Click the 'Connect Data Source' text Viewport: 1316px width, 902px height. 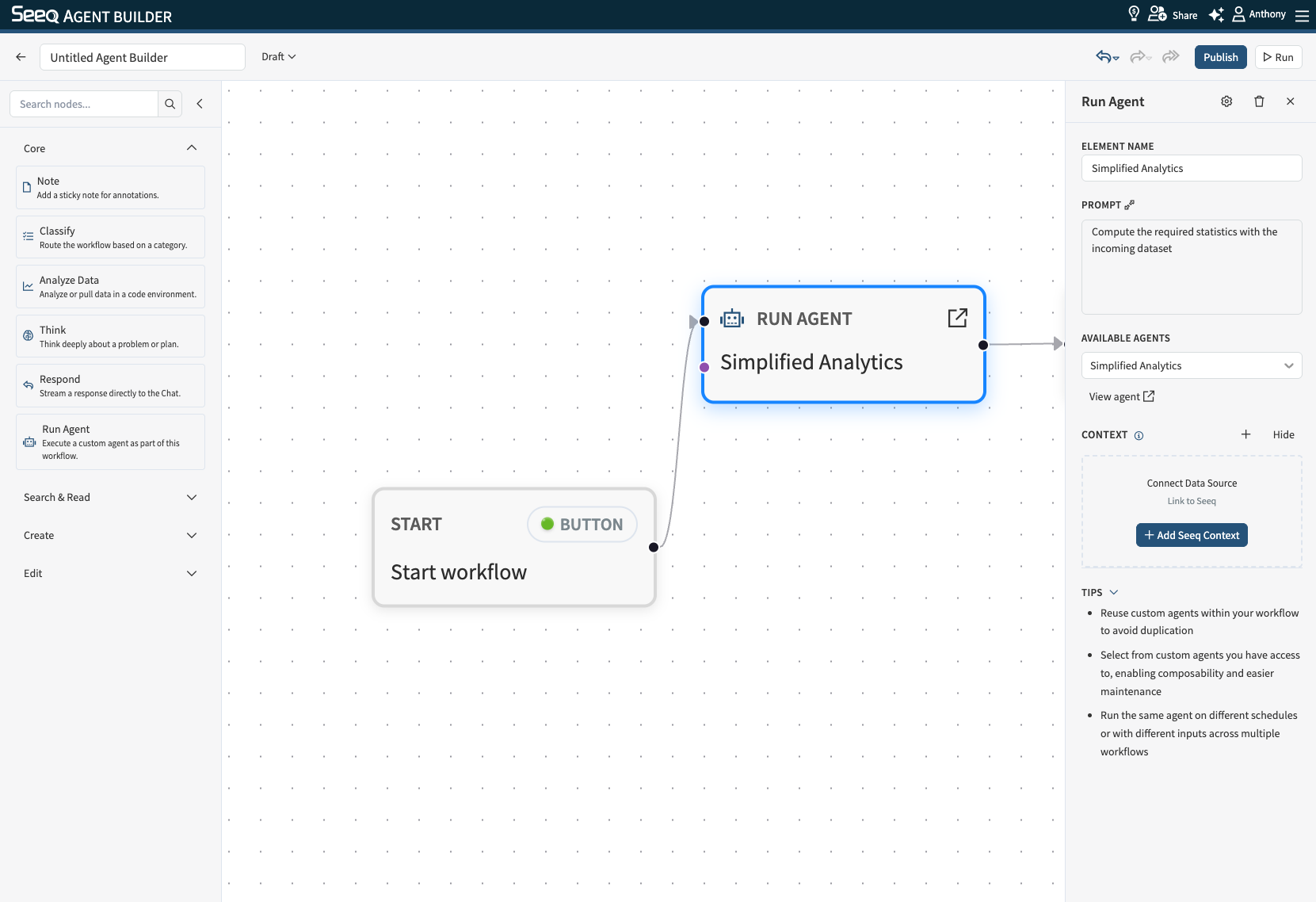click(1192, 483)
